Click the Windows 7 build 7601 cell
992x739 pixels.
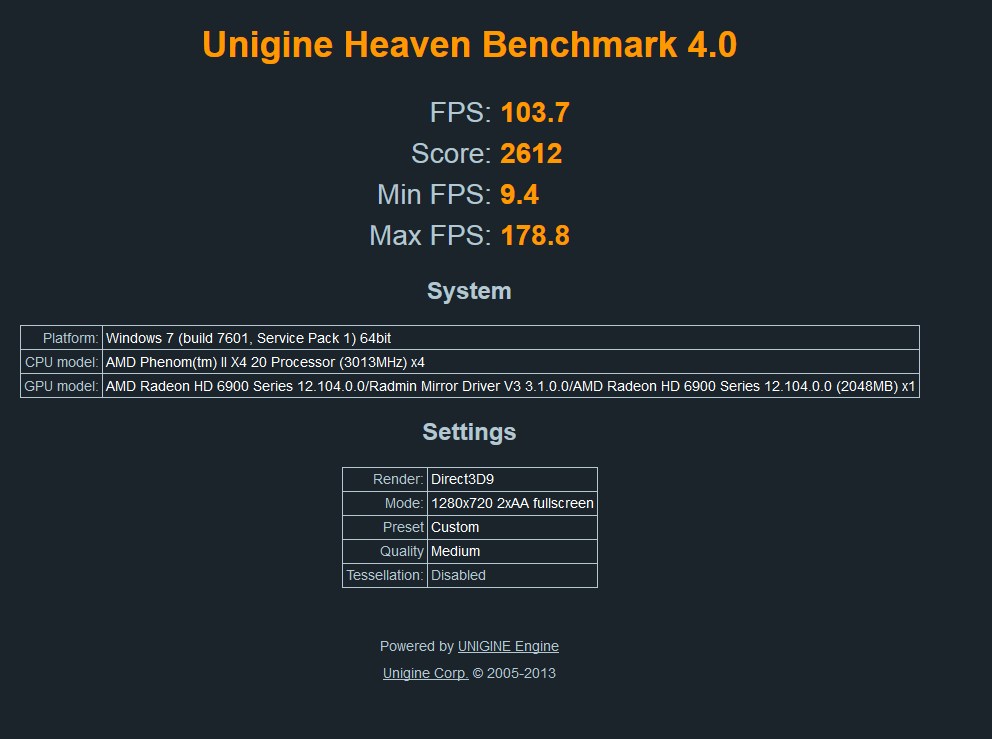[511, 338]
